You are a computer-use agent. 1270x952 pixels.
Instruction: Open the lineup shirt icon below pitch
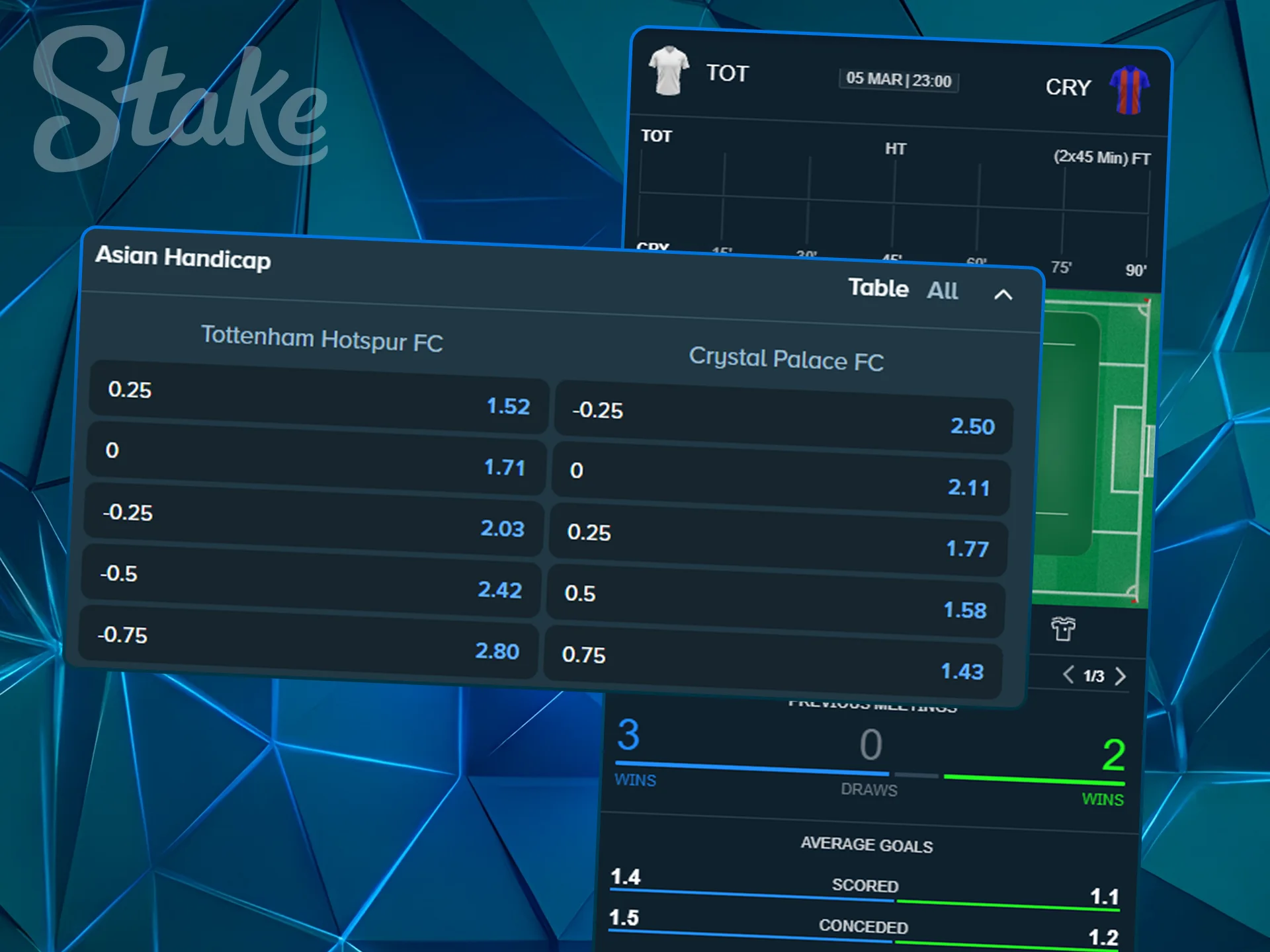tap(1063, 629)
